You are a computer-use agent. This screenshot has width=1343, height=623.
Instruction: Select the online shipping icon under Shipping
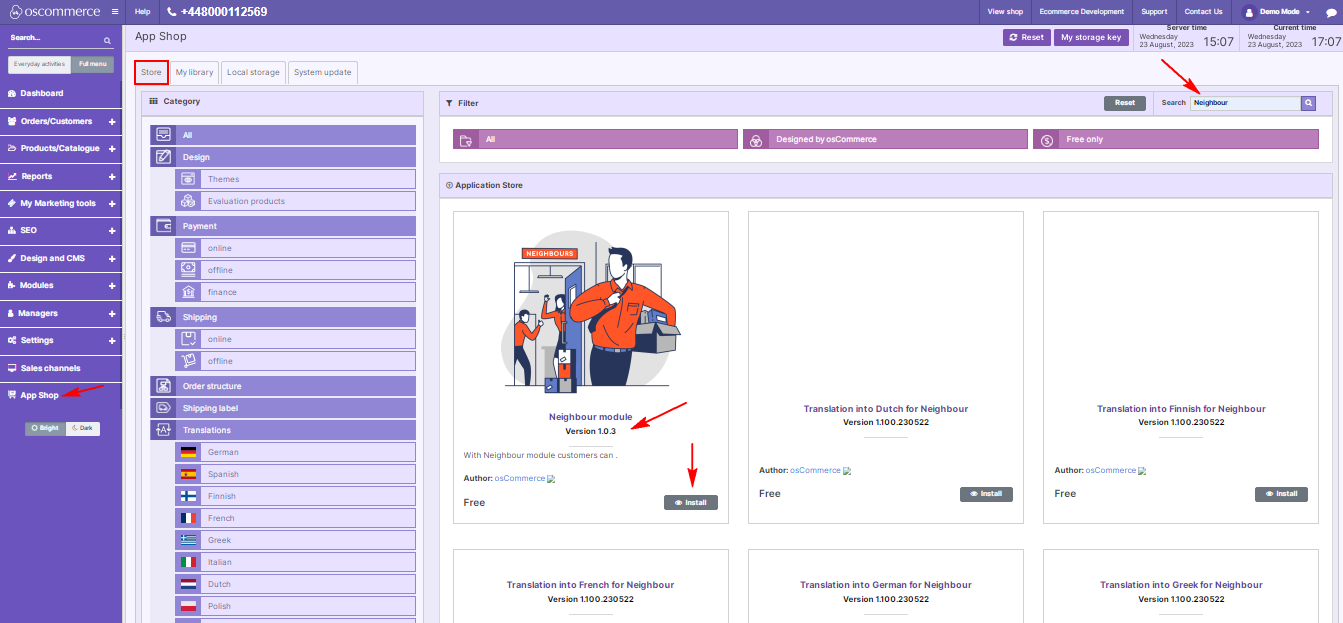pos(188,339)
